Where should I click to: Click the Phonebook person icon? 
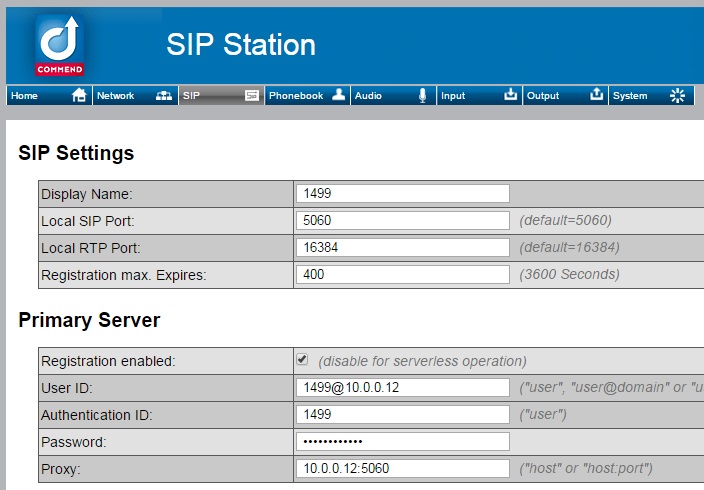[x=338, y=96]
